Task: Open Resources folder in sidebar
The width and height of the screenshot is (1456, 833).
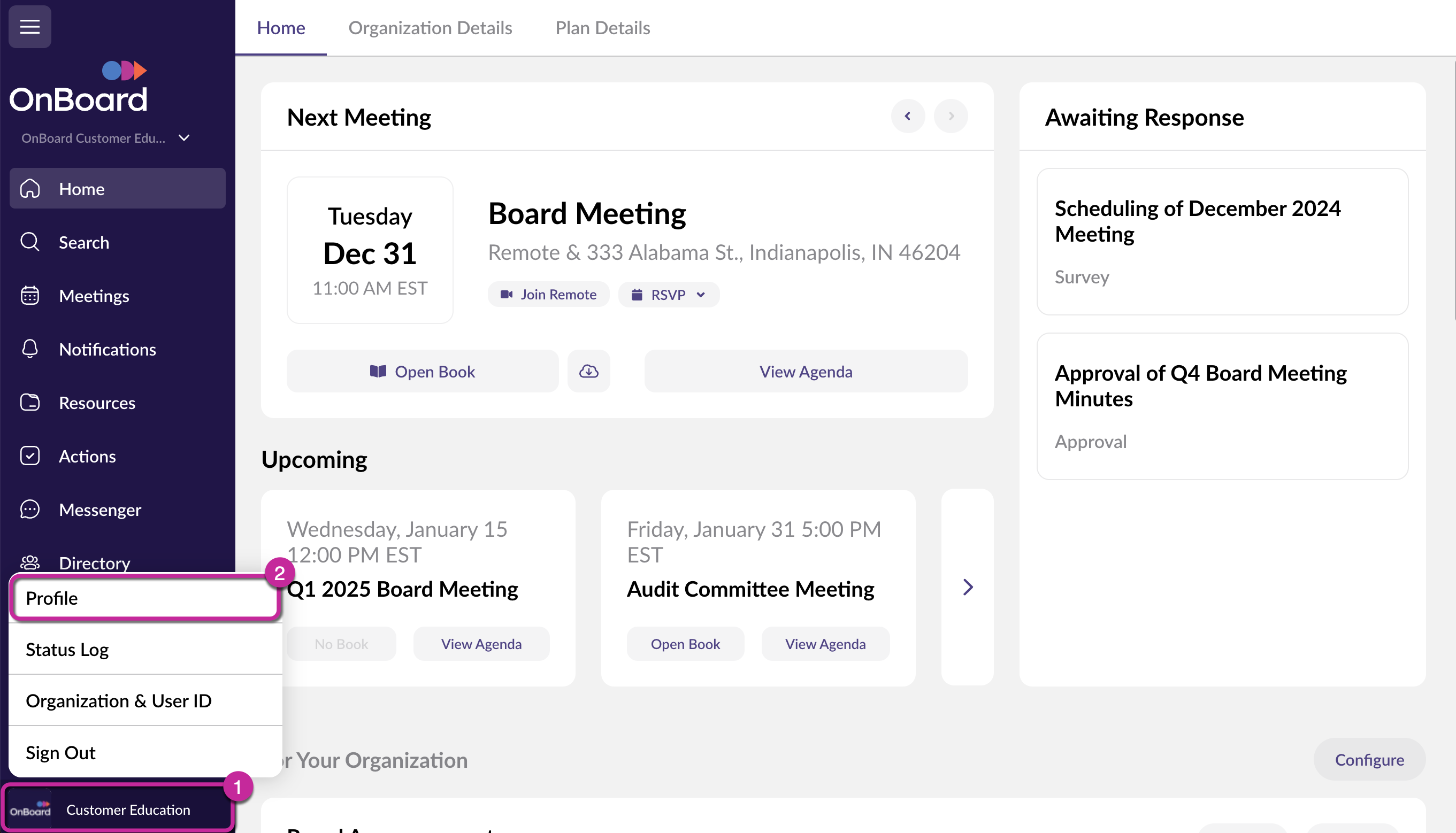Action: [x=97, y=403]
